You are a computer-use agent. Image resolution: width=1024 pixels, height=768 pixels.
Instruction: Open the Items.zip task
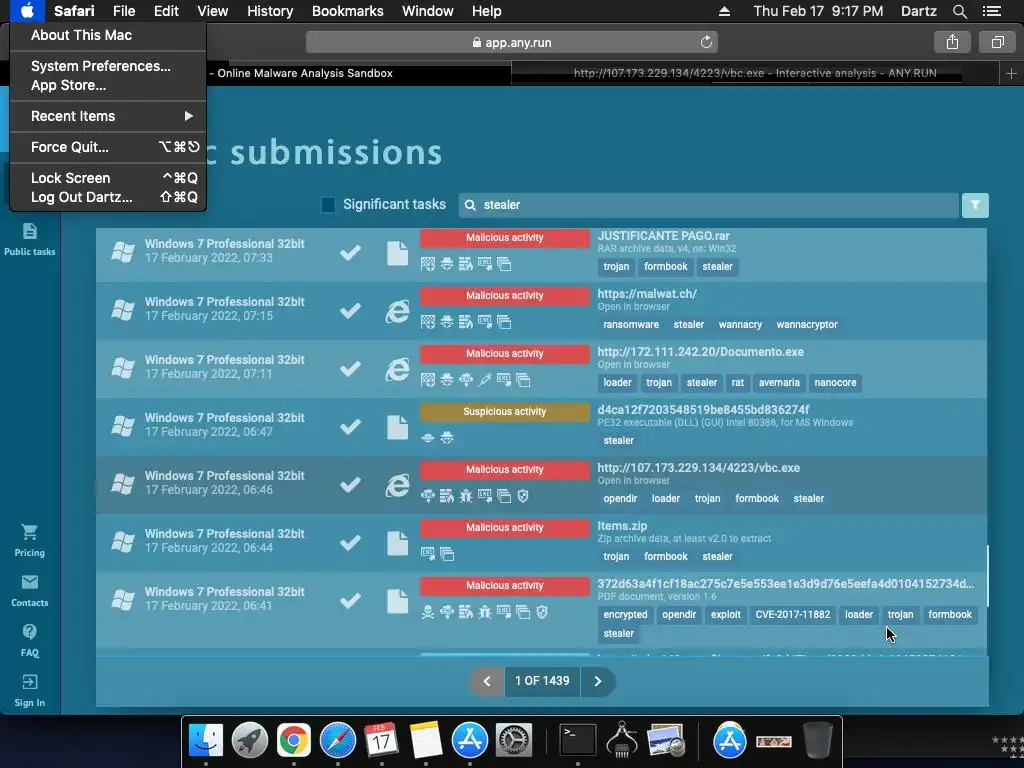coord(622,526)
